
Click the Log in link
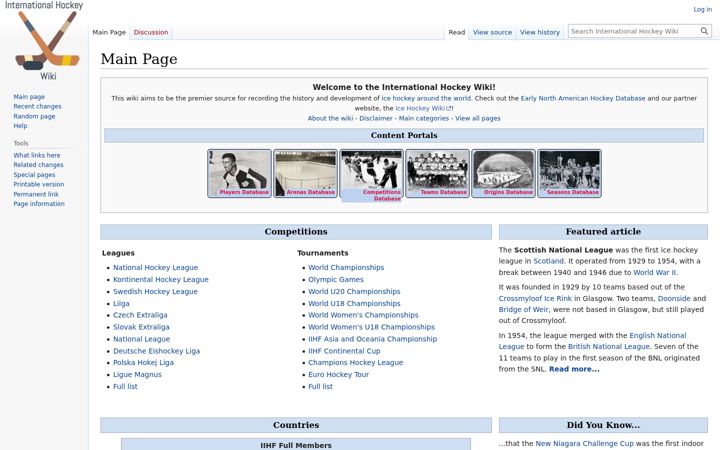(703, 9)
